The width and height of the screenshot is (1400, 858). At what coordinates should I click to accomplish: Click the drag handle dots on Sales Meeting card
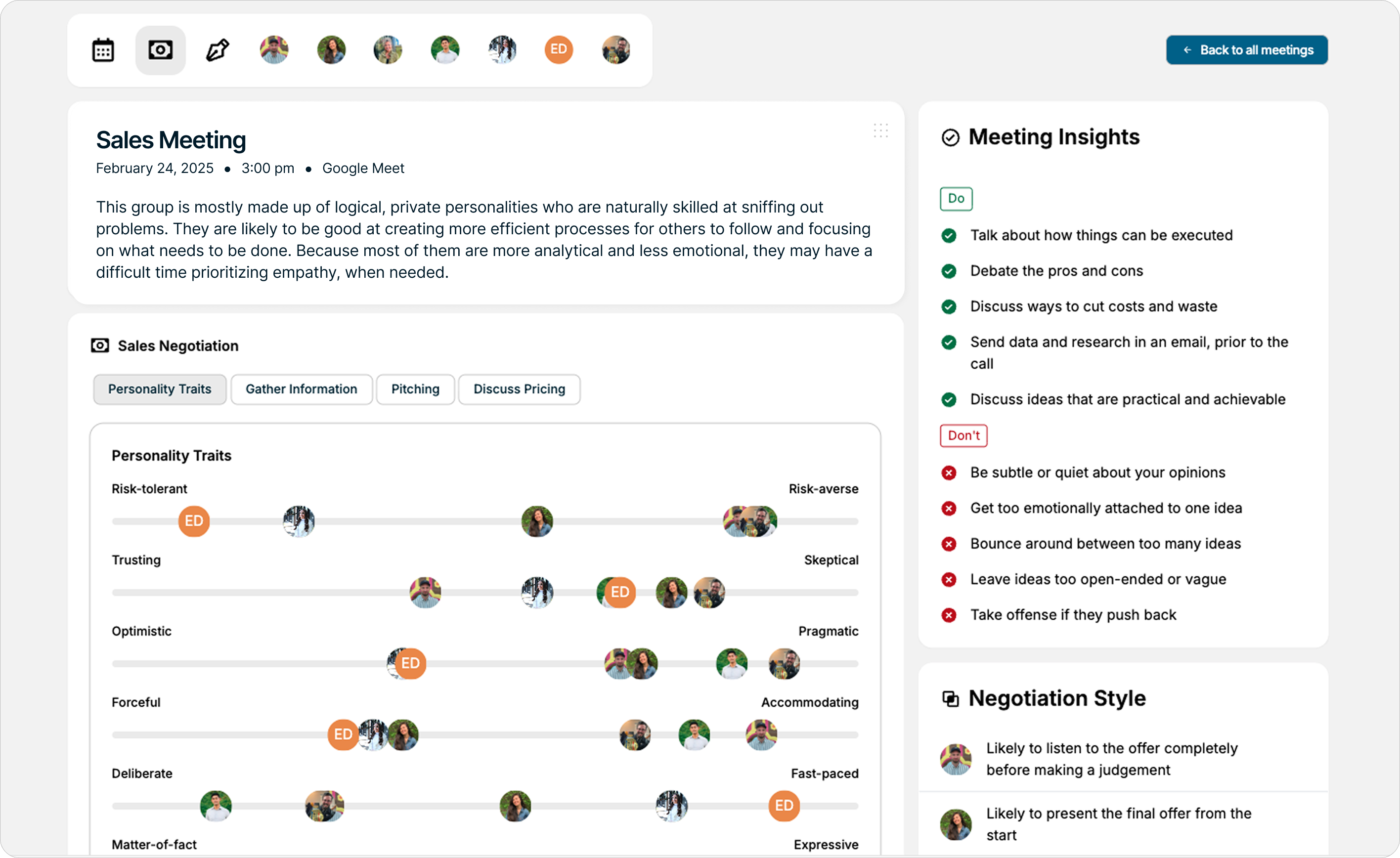[x=880, y=130]
